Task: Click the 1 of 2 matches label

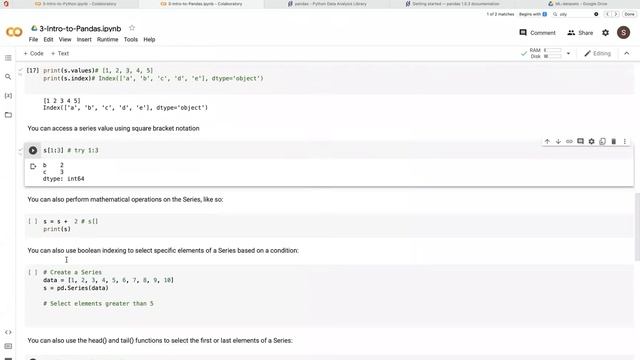Action: (x=500, y=14)
